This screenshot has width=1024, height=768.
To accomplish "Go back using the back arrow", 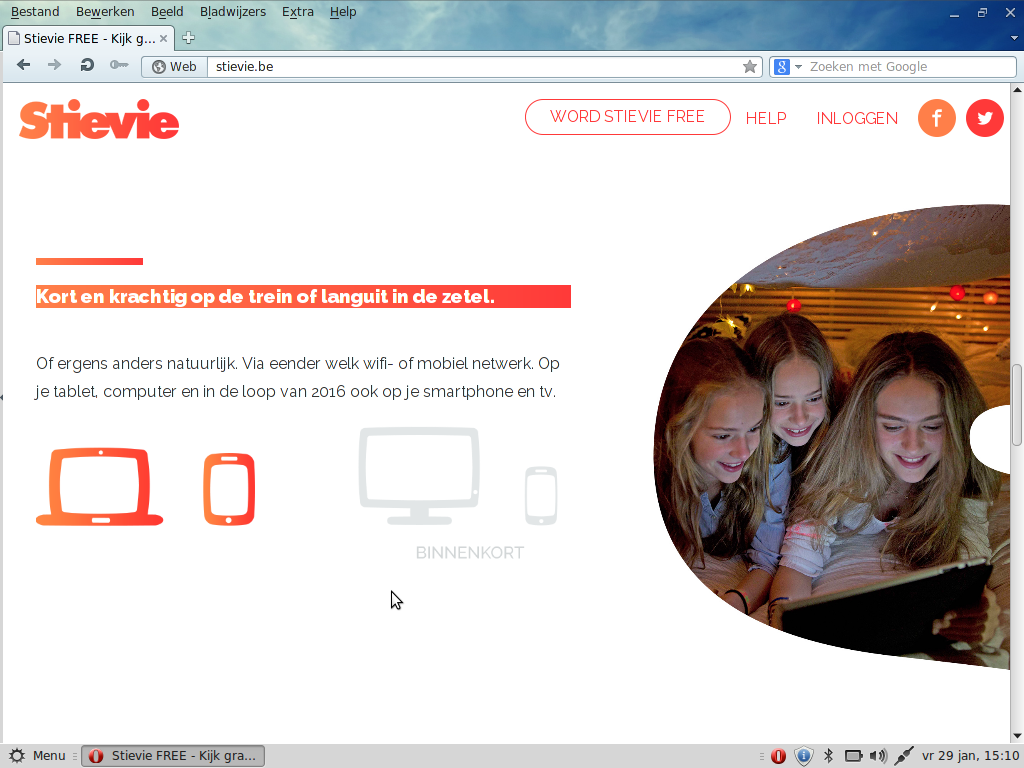I will coord(24,66).
